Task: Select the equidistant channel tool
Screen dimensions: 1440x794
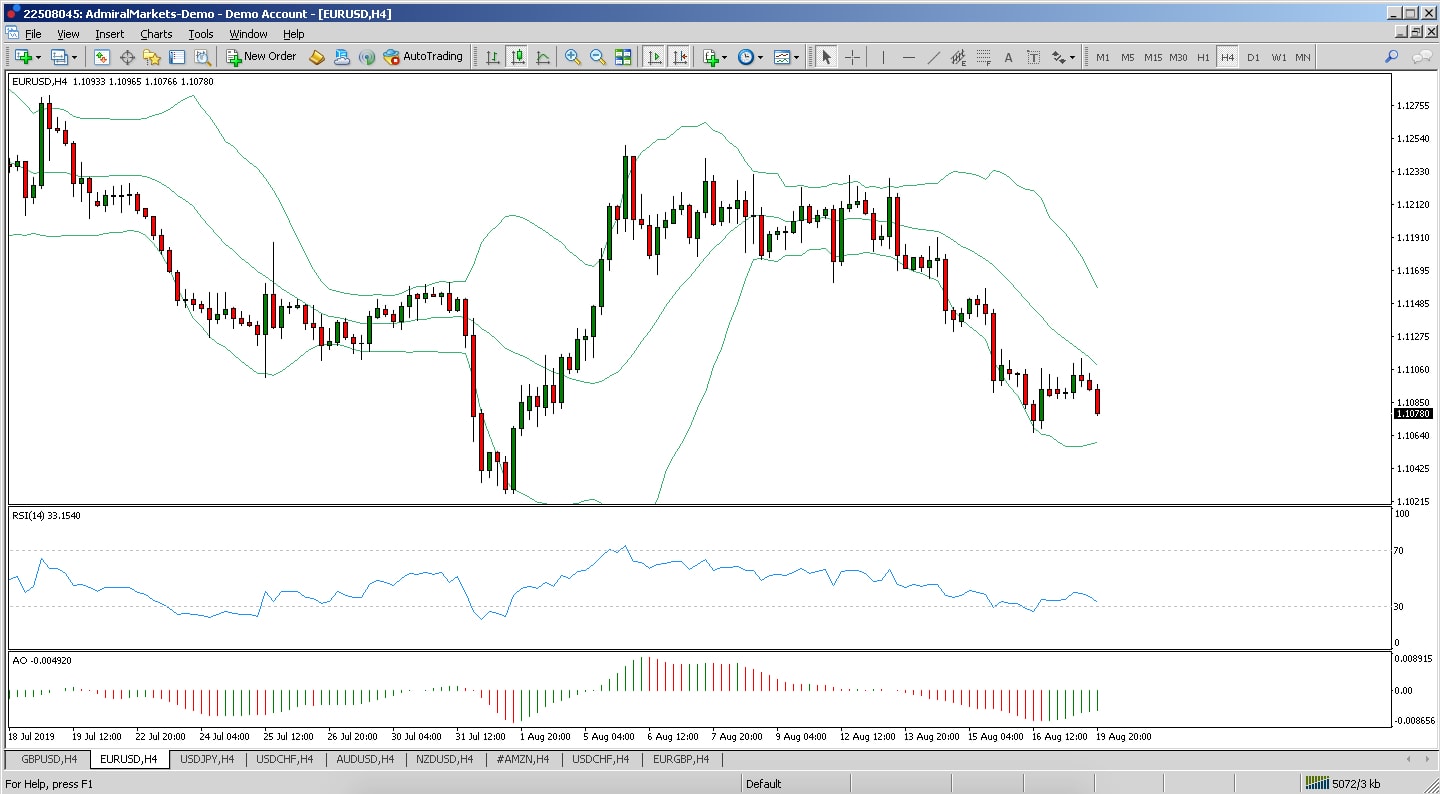Action: pos(958,57)
